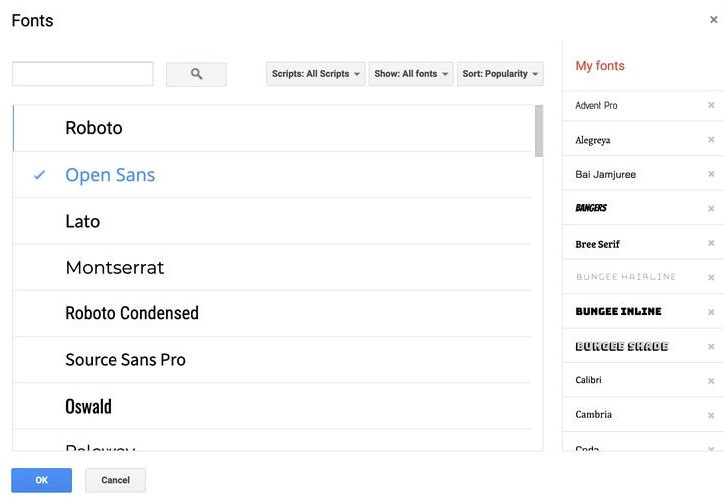Select the Lato font
The width and height of the screenshot is (724, 498).
tap(272, 221)
